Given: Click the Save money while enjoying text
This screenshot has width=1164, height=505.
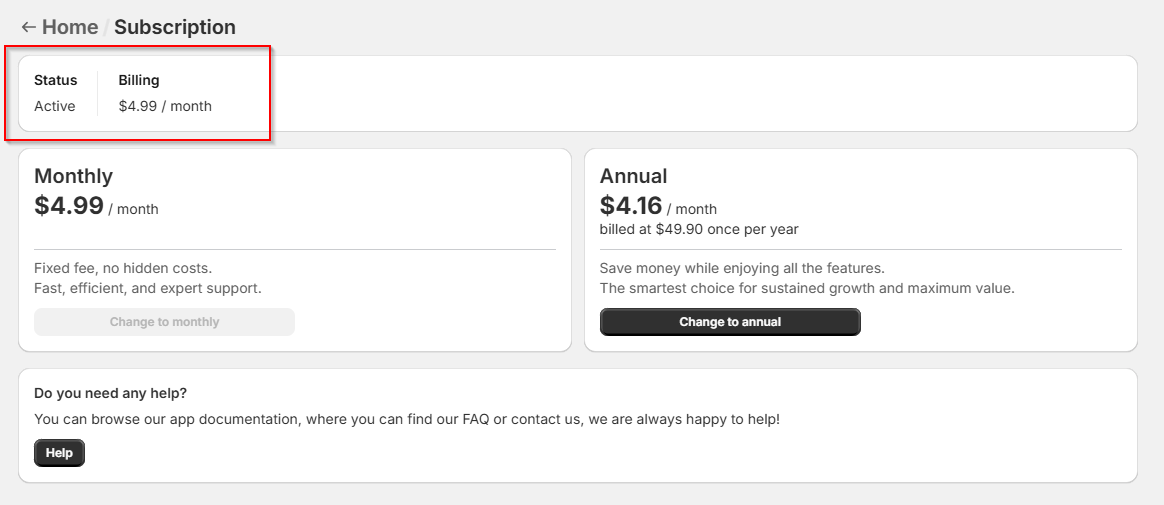Looking at the screenshot, I should (x=742, y=268).
